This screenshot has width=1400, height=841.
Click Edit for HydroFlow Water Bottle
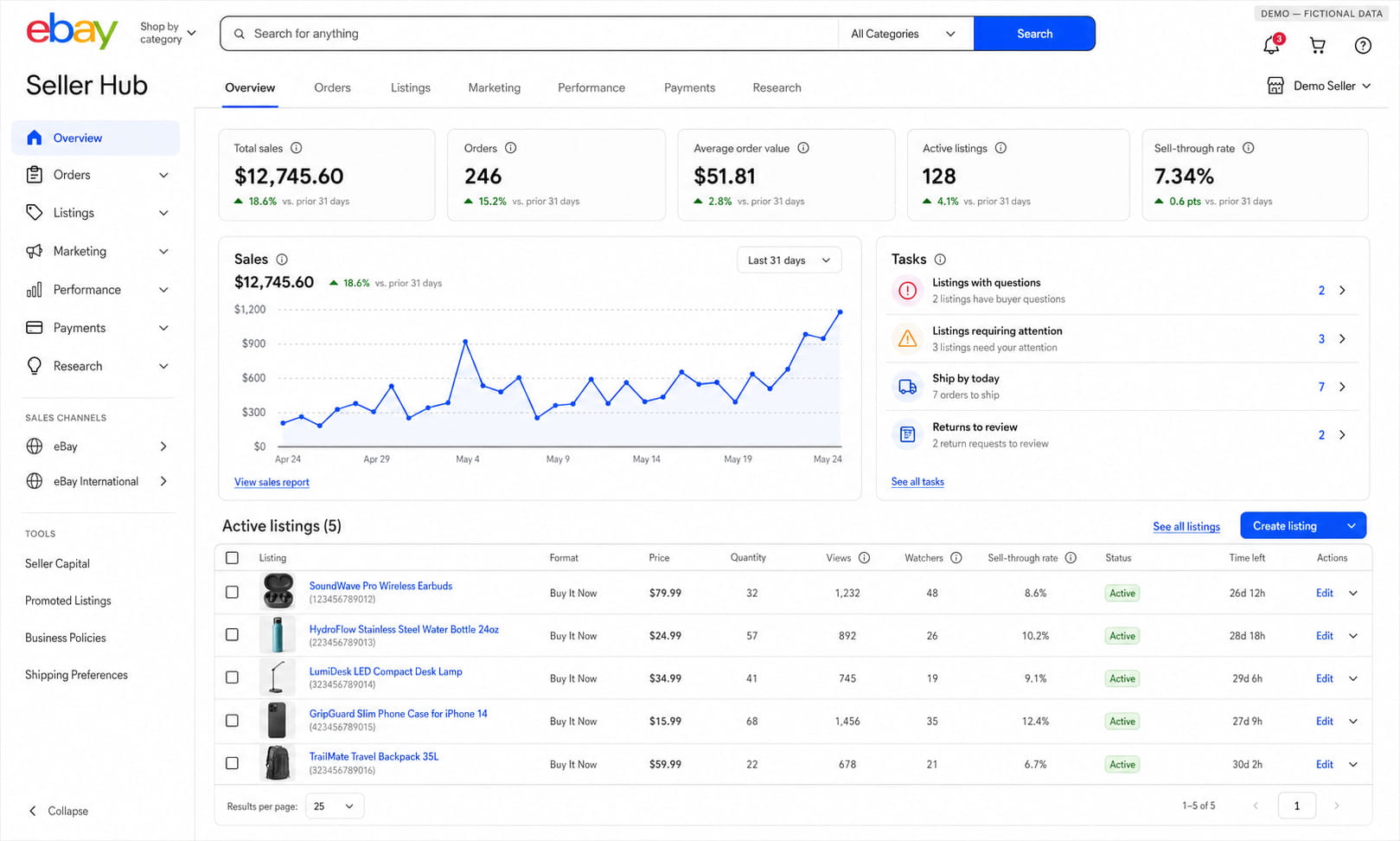[x=1324, y=636]
